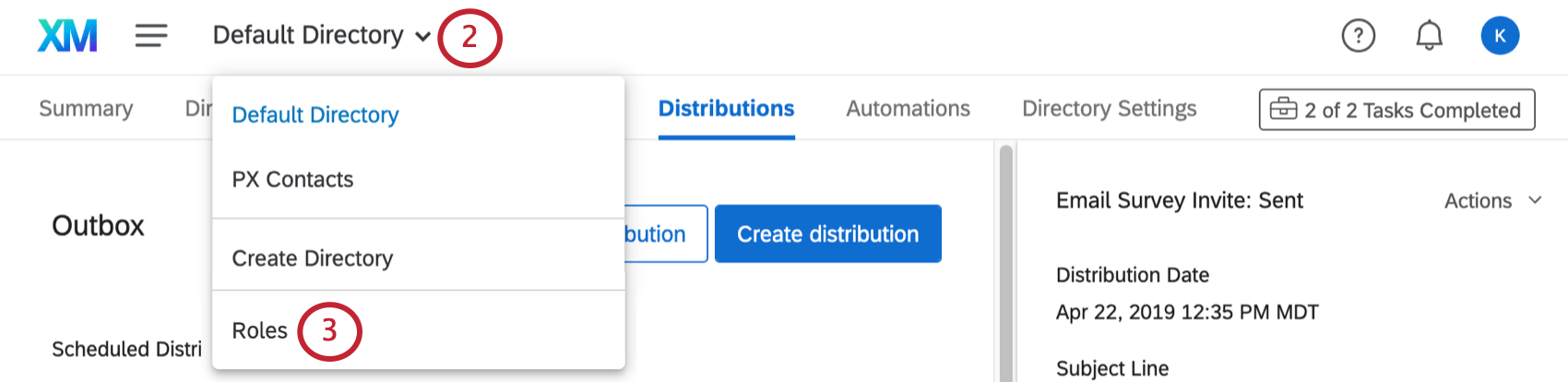
Task: Choose PX Contacts in the directory menu
Action: click(x=292, y=179)
